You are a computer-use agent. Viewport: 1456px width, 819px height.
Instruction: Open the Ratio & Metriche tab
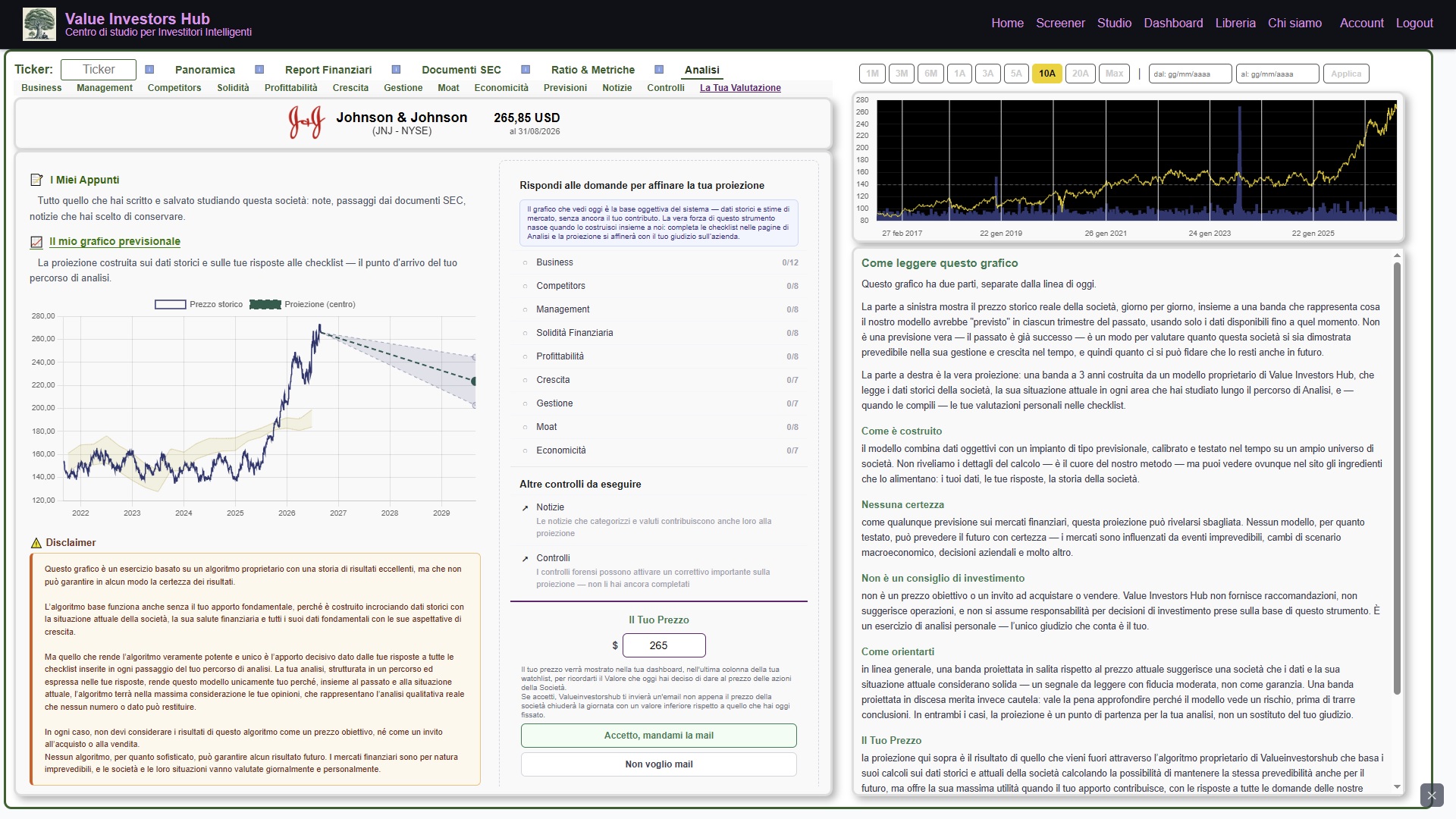[592, 70]
